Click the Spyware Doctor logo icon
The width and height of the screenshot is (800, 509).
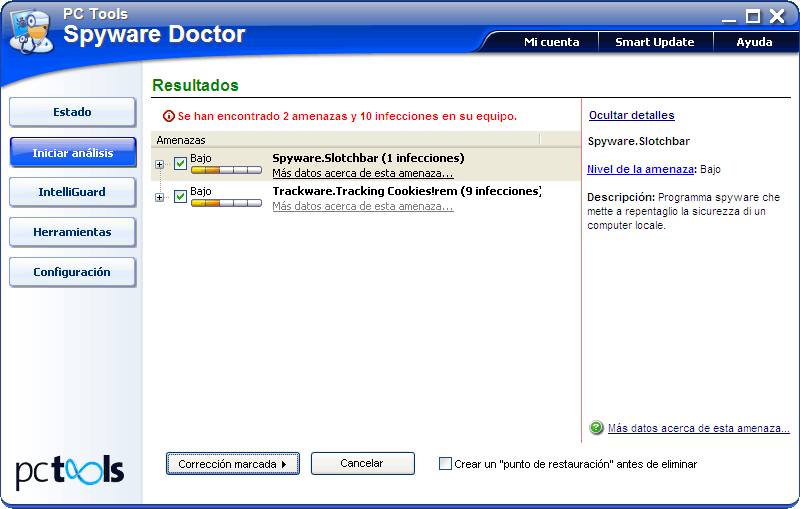click(30, 32)
